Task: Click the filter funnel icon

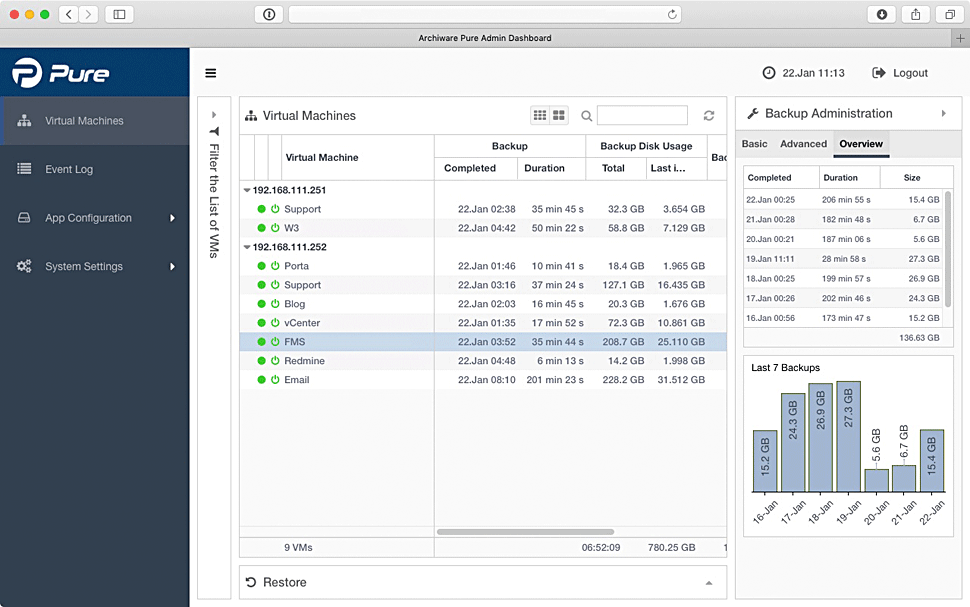Action: click(x=214, y=131)
